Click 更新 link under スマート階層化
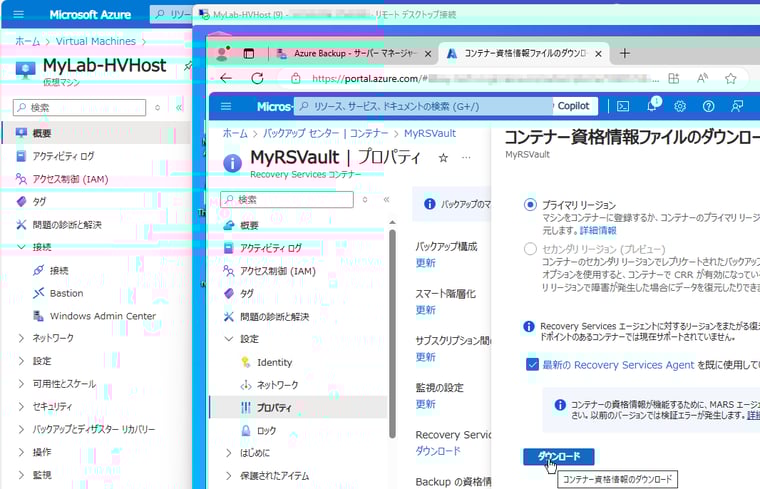 pyautogui.click(x=426, y=310)
